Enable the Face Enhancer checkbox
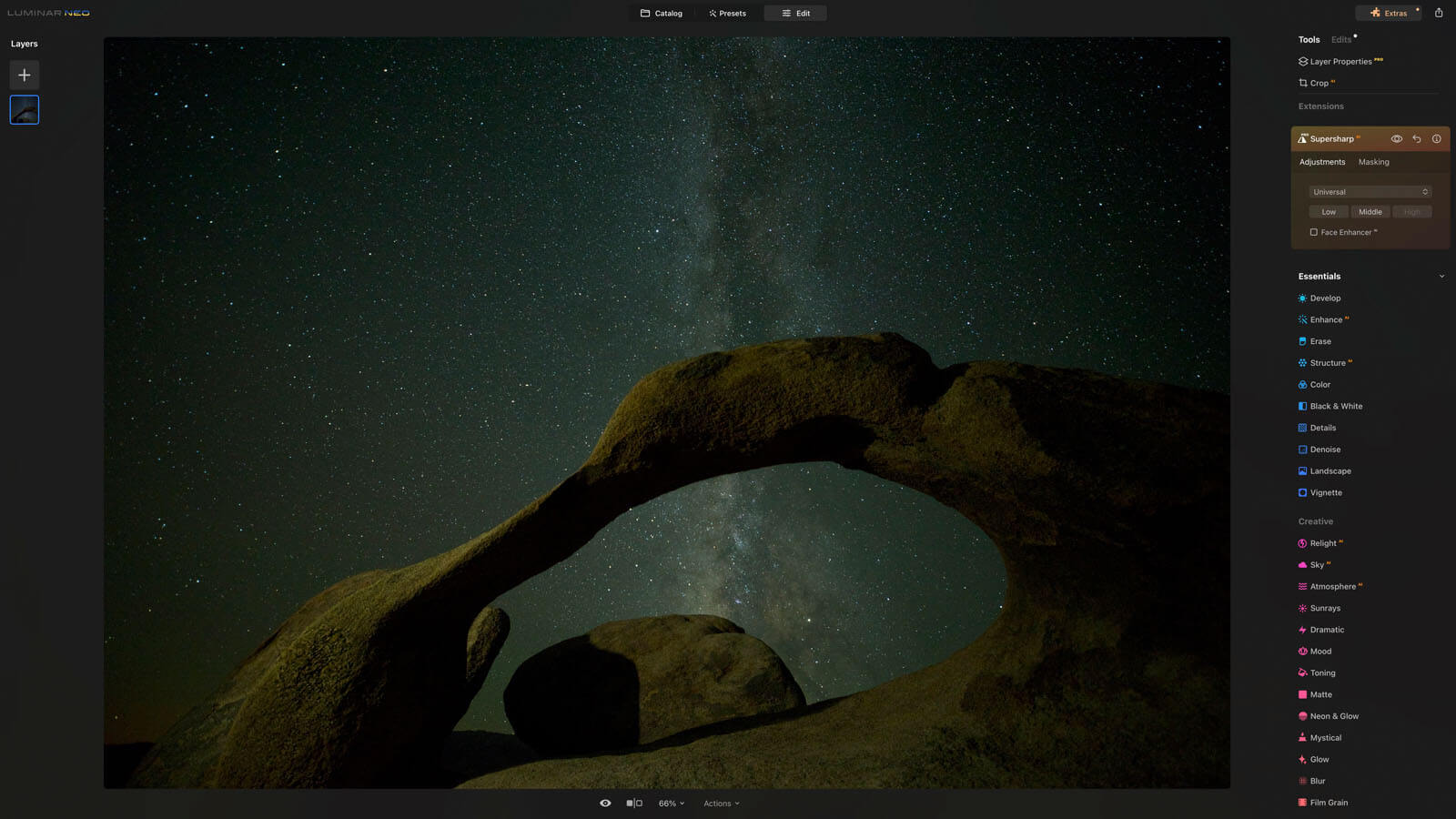 (x=1313, y=232)
